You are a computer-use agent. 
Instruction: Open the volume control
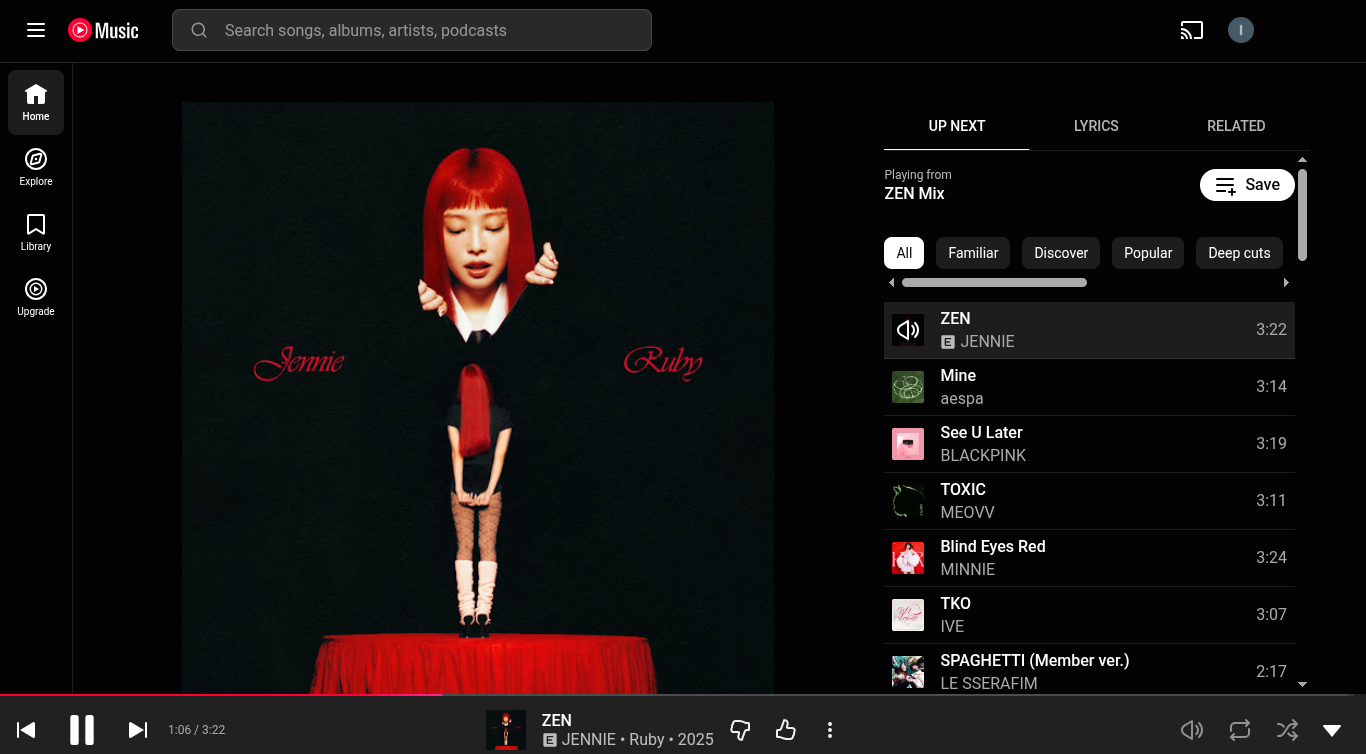[x=1191, y=730]
